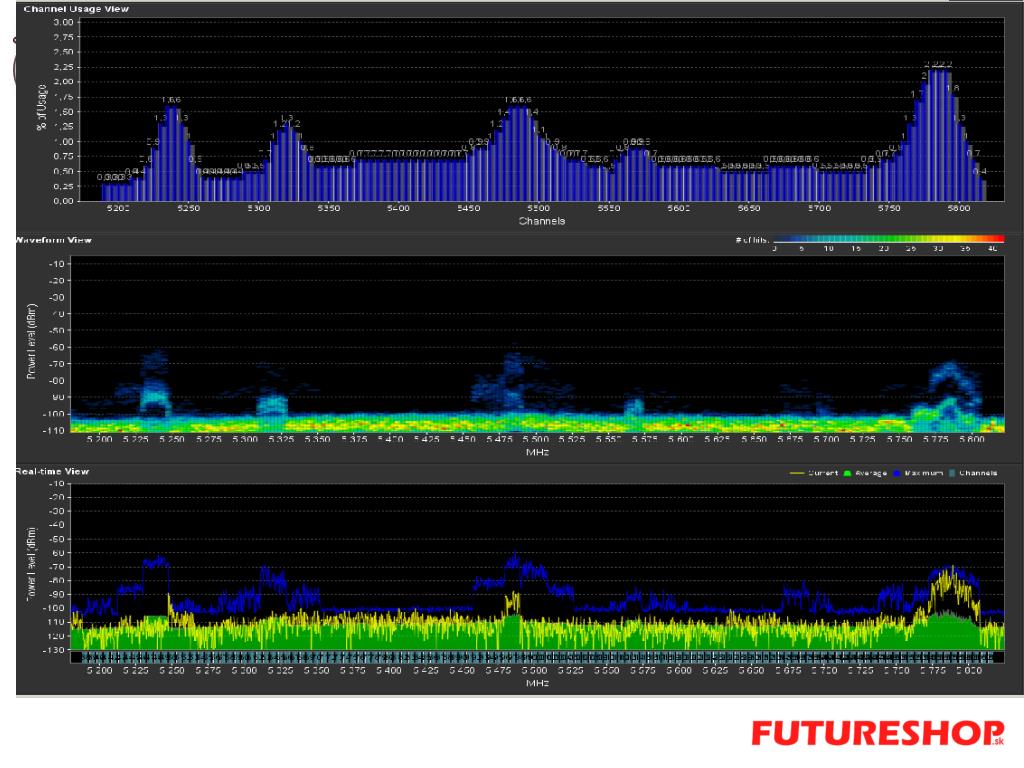
Task: Click the FUTURESHOP logo
Action: click(x=878, y=733)
